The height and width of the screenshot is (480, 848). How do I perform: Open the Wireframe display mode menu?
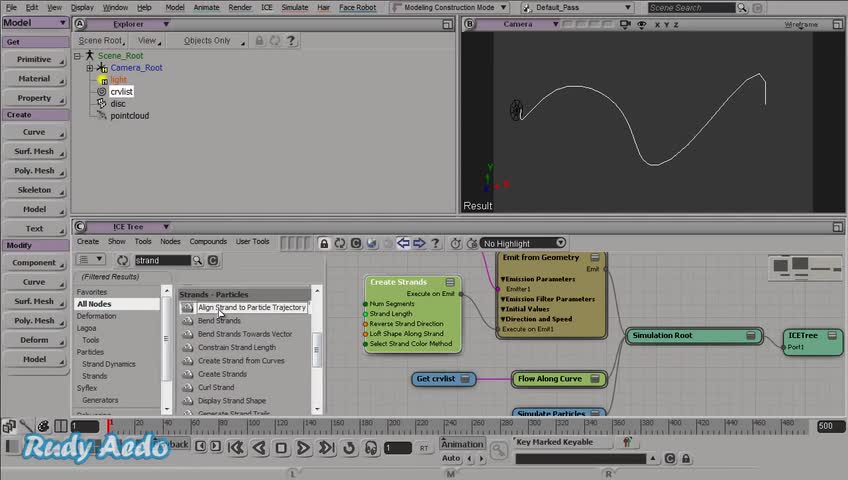(x=801, y=25)
